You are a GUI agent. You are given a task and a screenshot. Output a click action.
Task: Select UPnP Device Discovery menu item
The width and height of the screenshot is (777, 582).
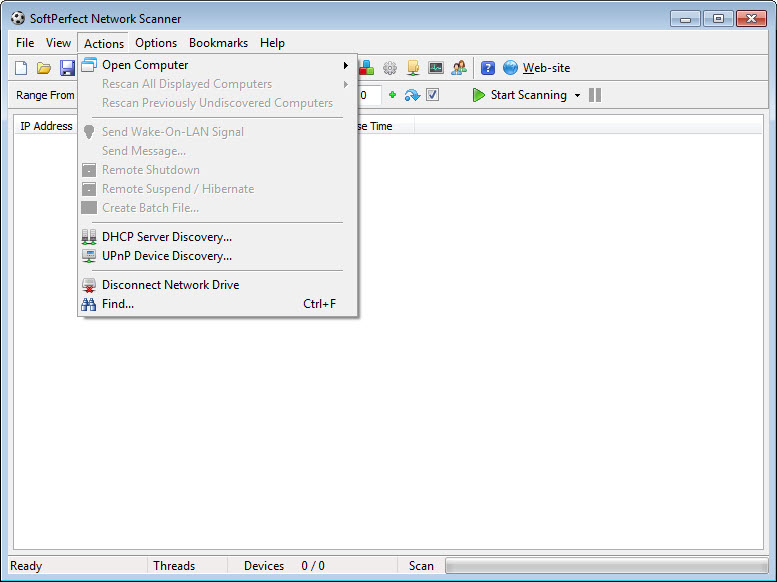218,256
